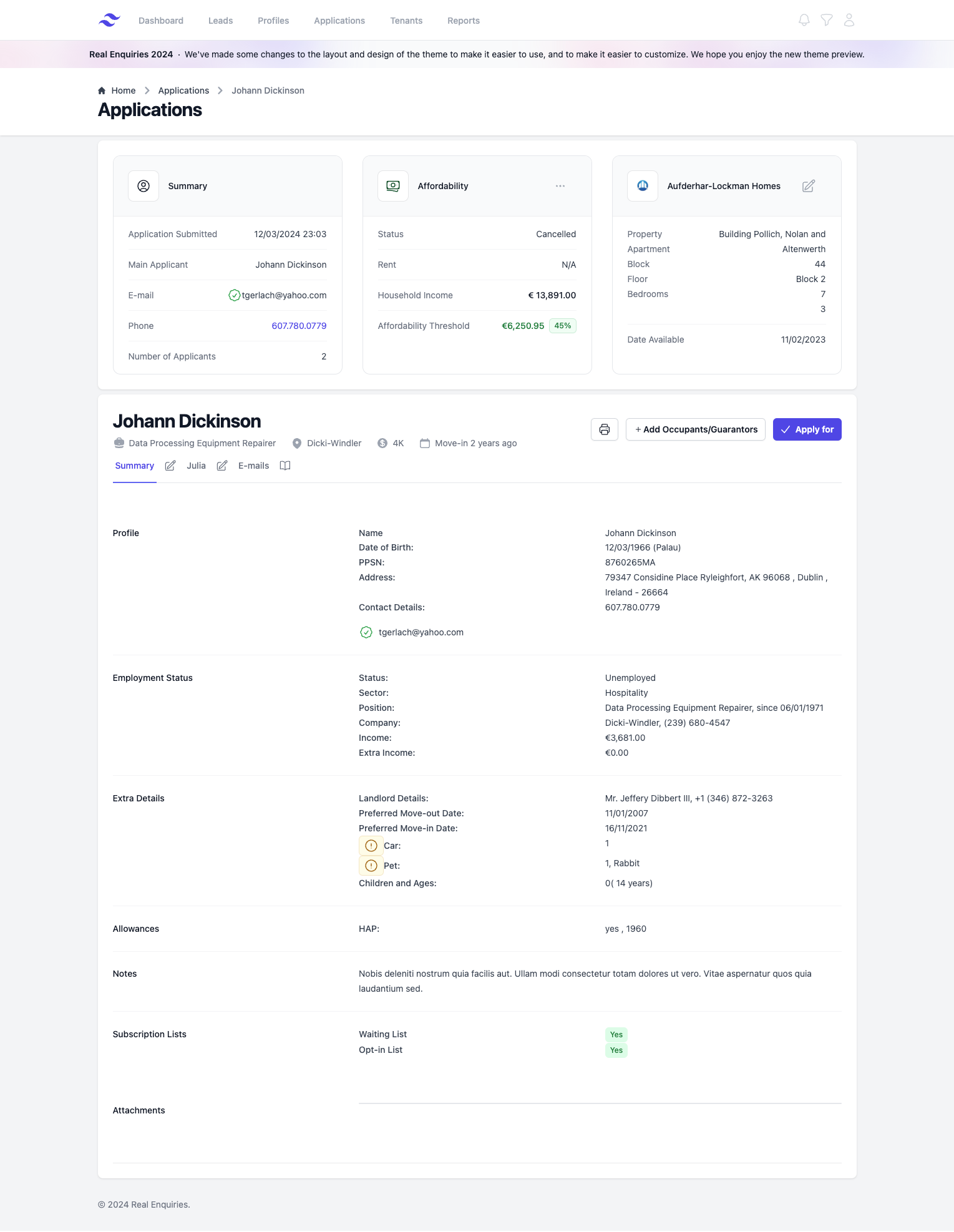Click Household Income value € 13,891.00
Screen dimensions: 954x1232
(552, 295)
